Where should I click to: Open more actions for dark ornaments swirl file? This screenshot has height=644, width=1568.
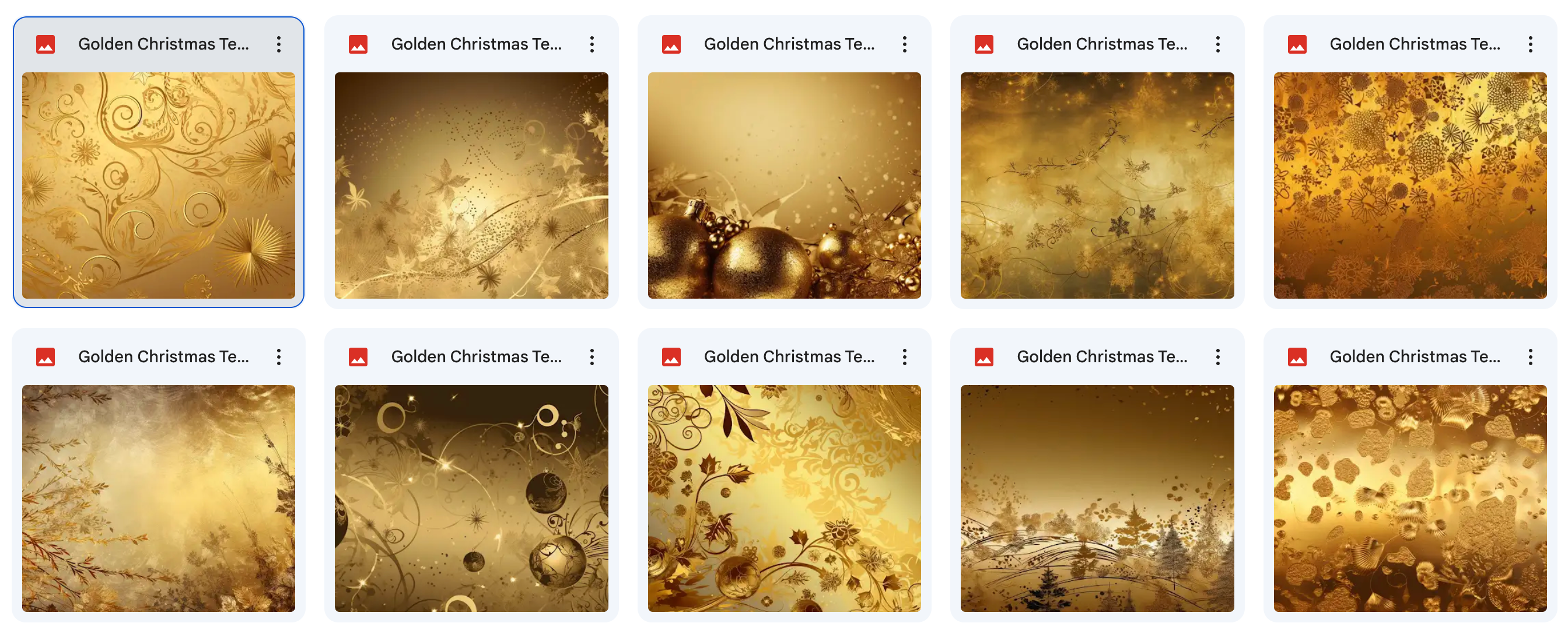(591, 356)
